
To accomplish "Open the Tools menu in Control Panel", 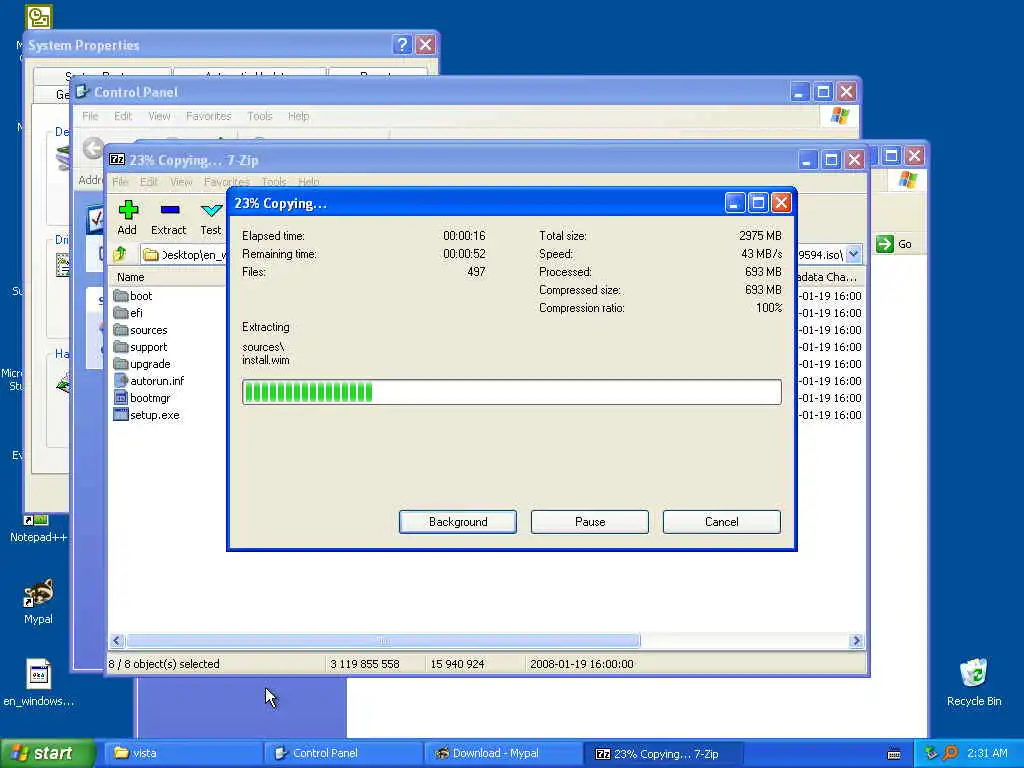I will (259, 116).
